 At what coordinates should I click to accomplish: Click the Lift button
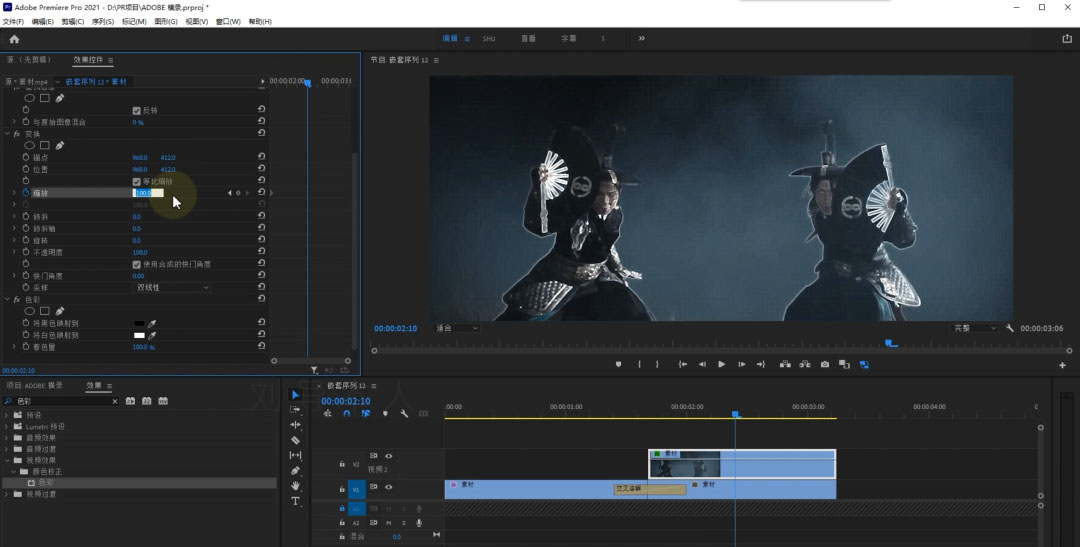[785, 364]
